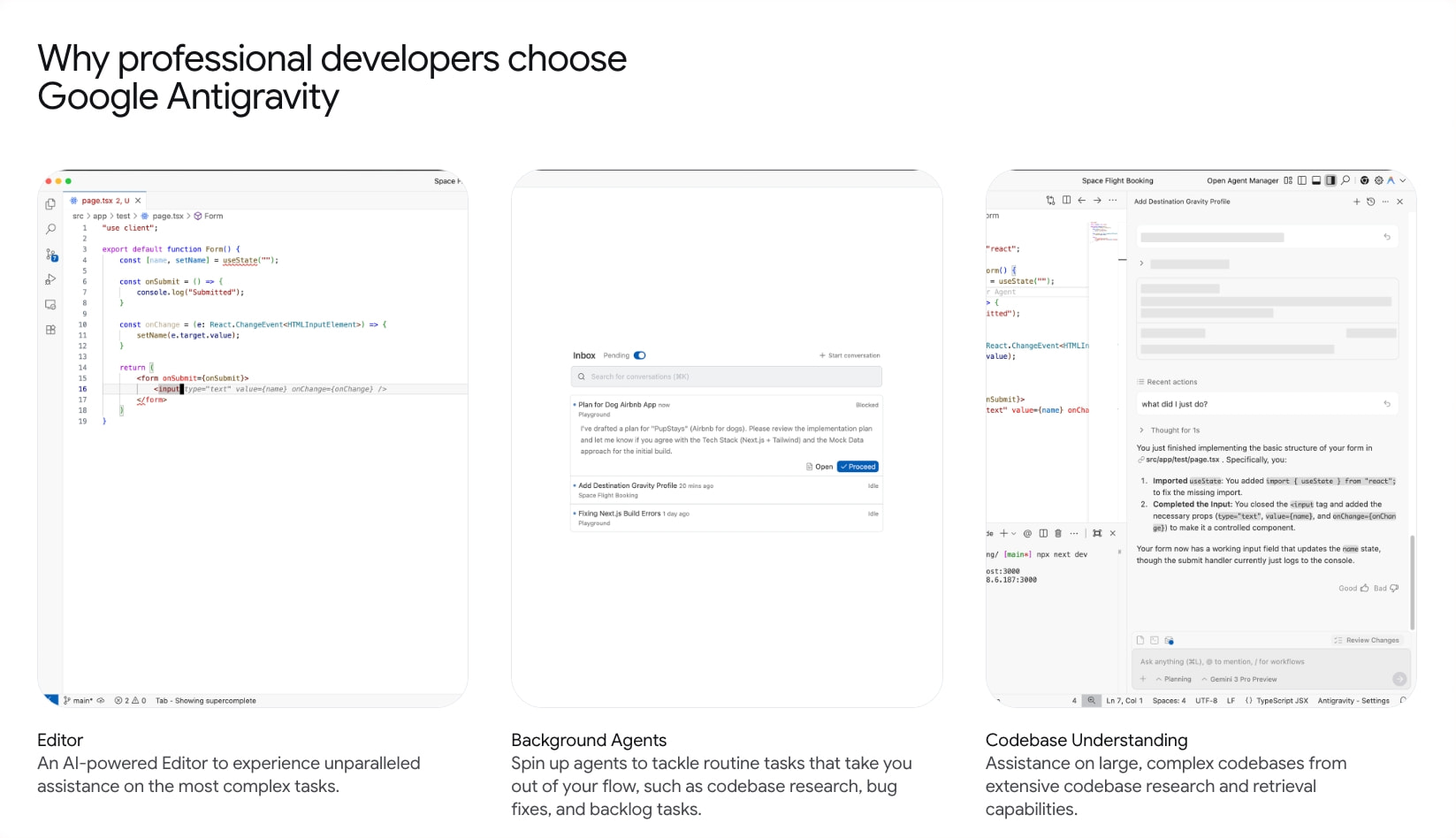Open the conversation history clock icon
This screenshot has width=1456, height=838.
(x=1371, y=202)
